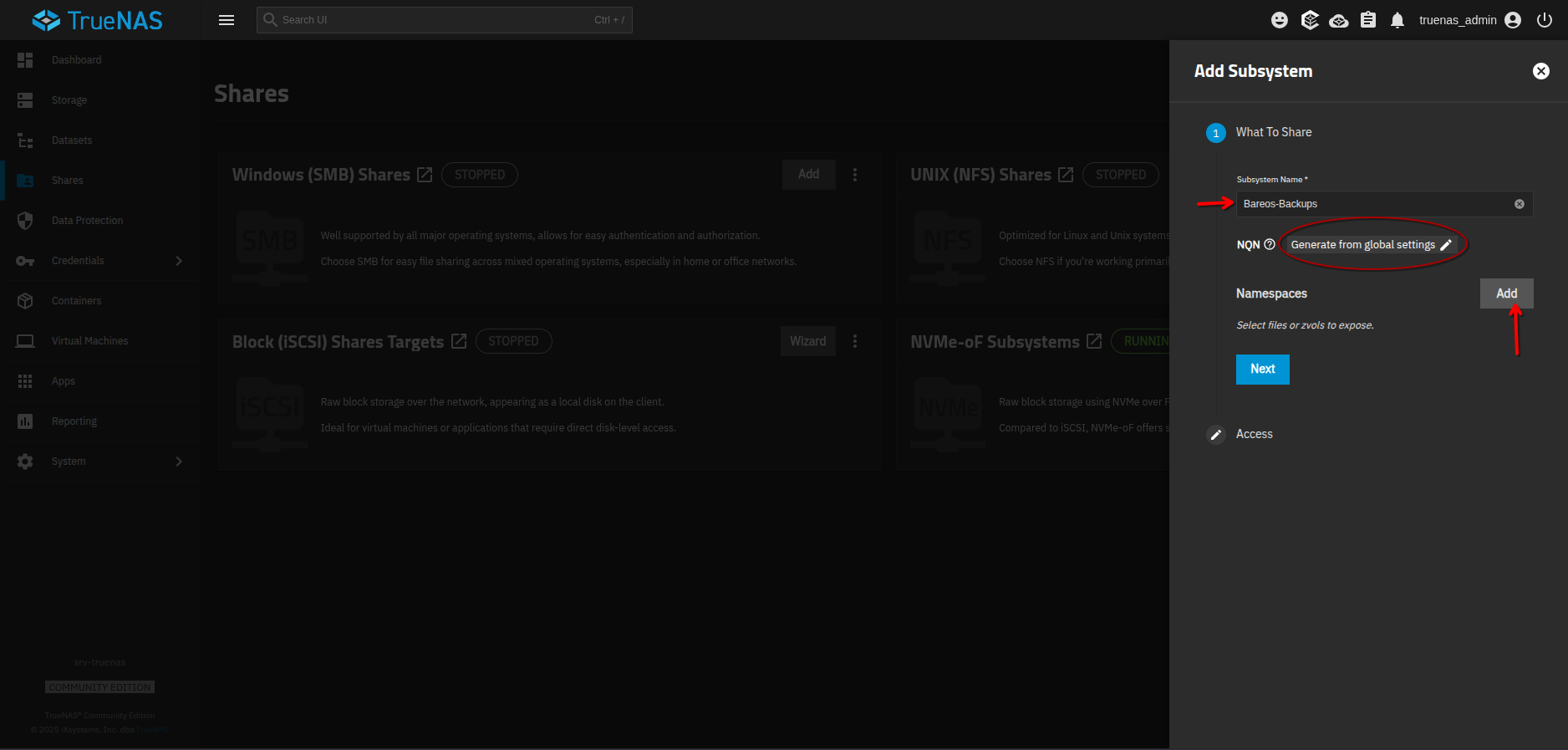Click the Block (iSCSI) Shares Targets heading
Screen dimensions: 1568x750
pos(338,342)
